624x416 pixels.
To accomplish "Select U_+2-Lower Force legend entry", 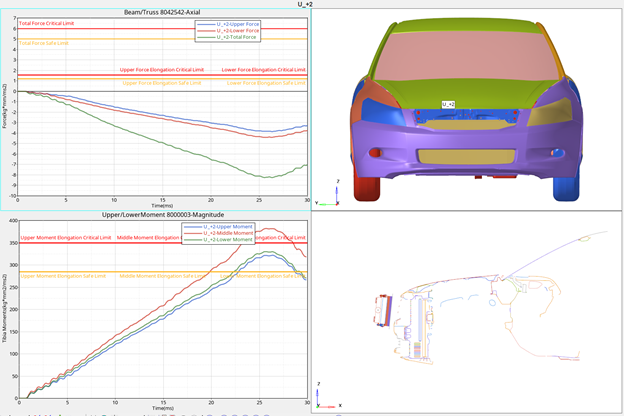I will [236, 30].
